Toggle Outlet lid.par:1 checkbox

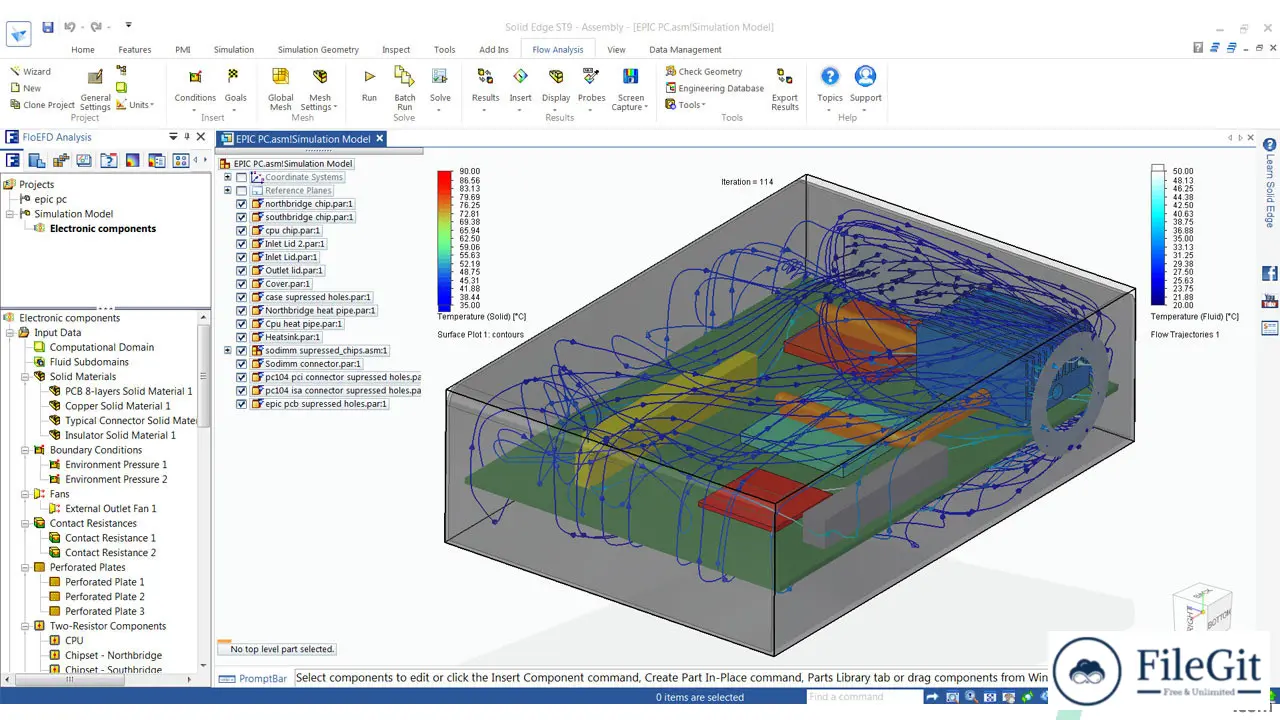(241, 271)
